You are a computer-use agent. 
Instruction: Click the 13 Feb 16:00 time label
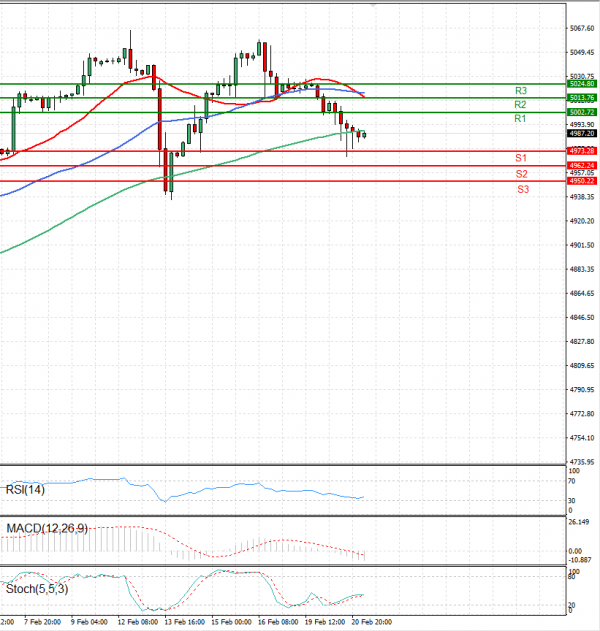pyautogui.click(x=184, y=622)
